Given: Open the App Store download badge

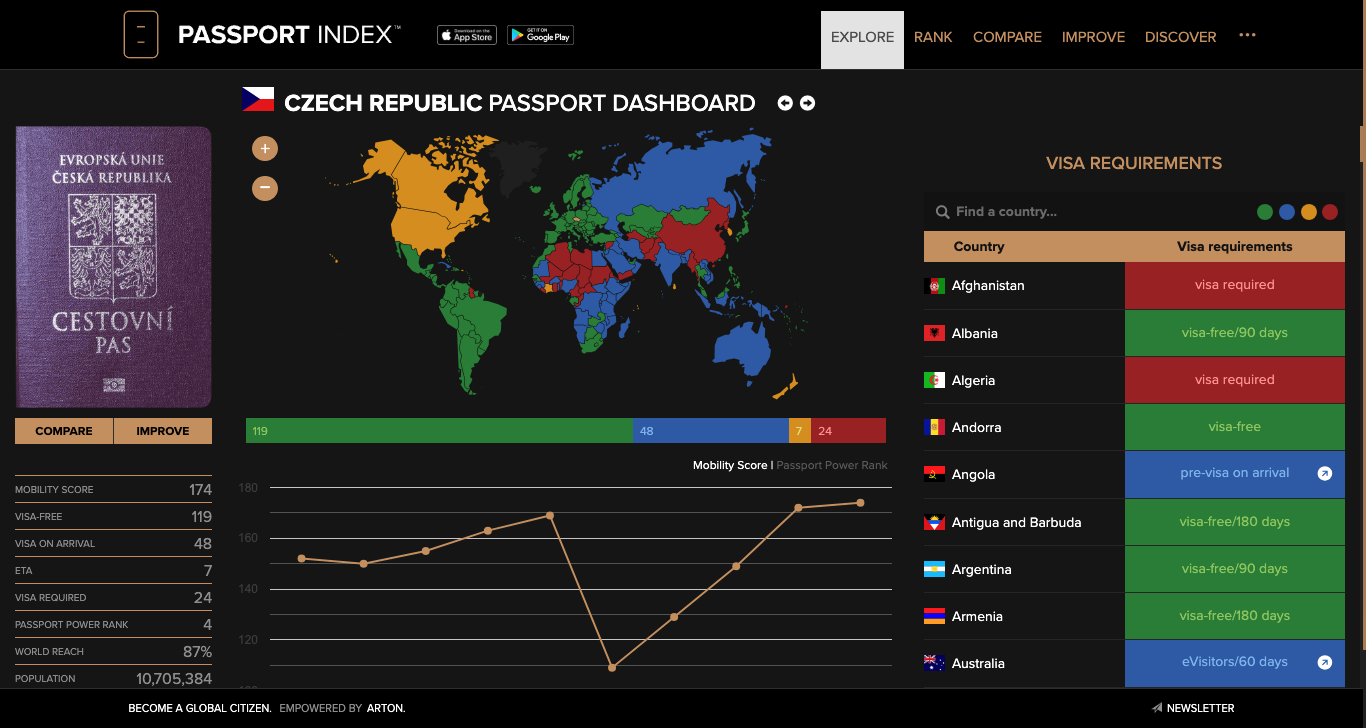Looking at the screenshot, I should (467, 35).
